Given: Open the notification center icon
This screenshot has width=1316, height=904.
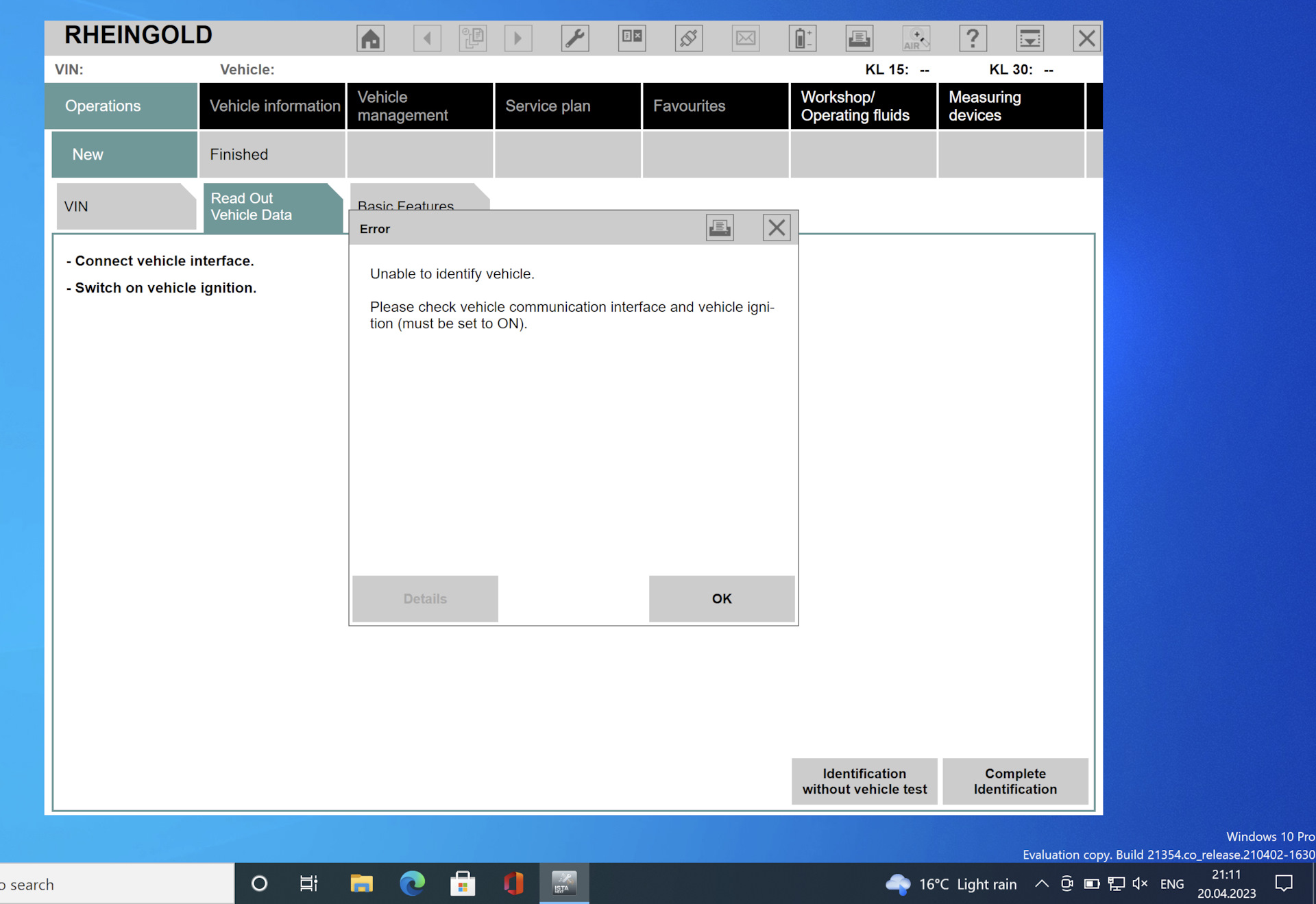Looking at the screenshot, I should pyautogui.click(x=1284, y=884).
